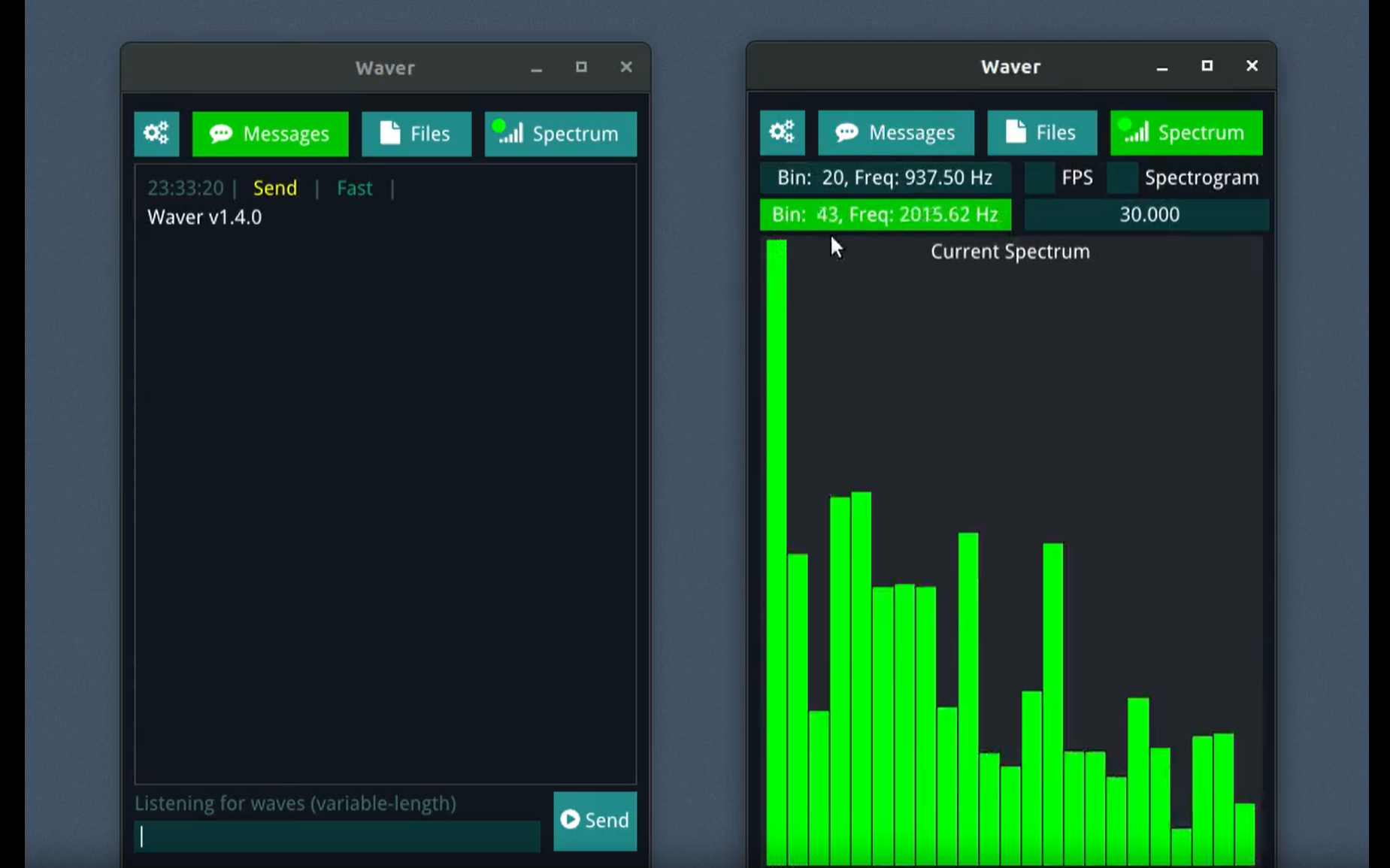Click the 30.000 value field
Image resolution: width=1390 pixels, height=868 pixels.
click(1147, 215)
